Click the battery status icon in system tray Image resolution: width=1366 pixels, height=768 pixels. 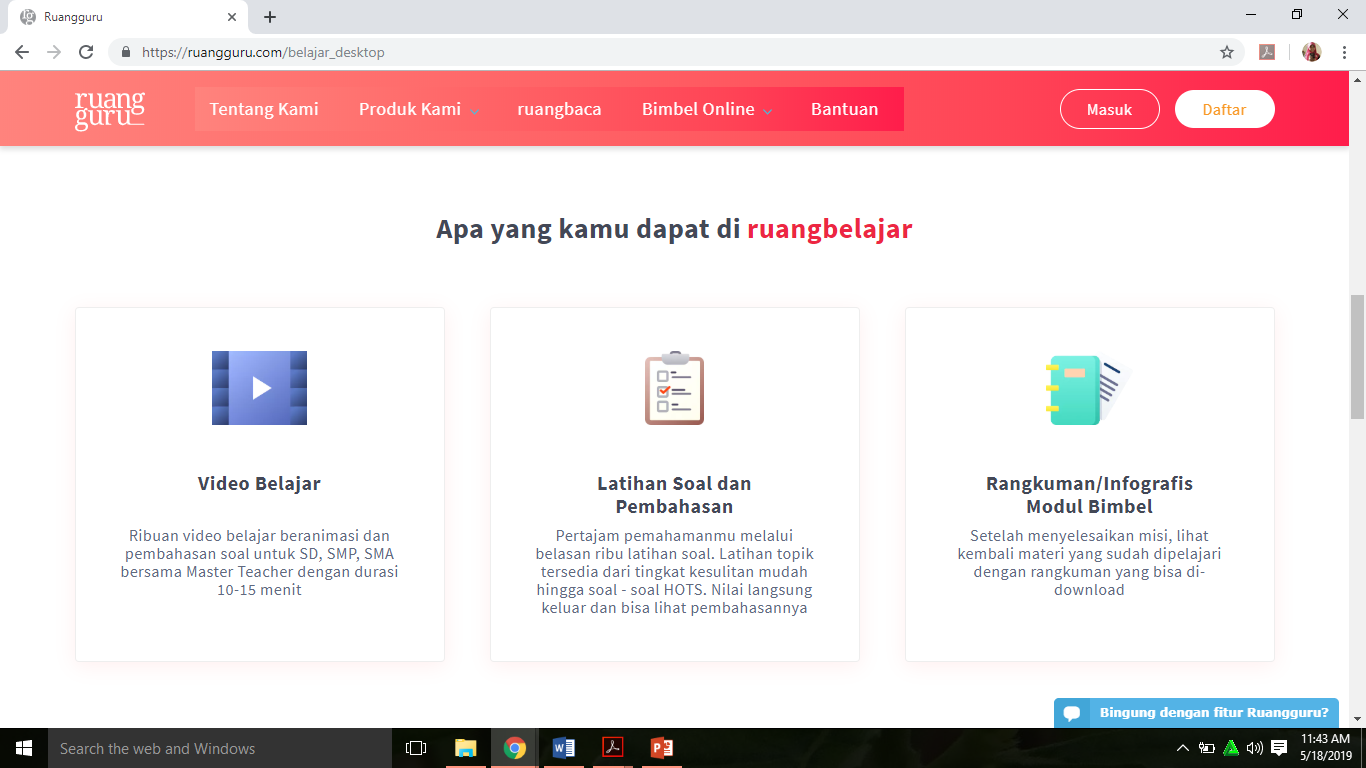(x=1207, y=748)
